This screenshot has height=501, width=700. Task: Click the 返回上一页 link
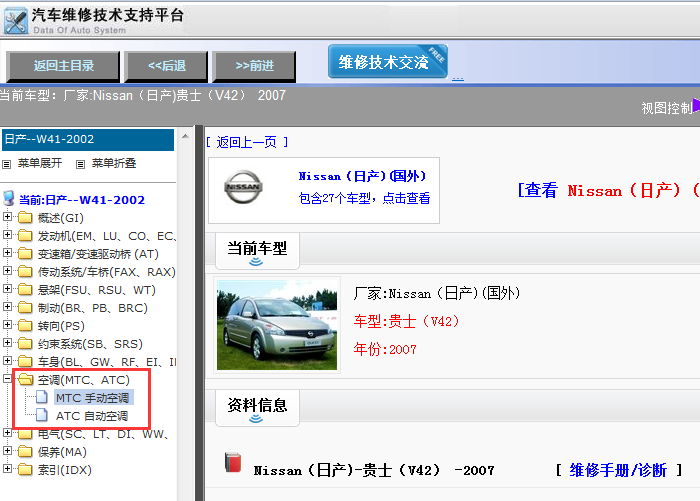click(247, 142)
